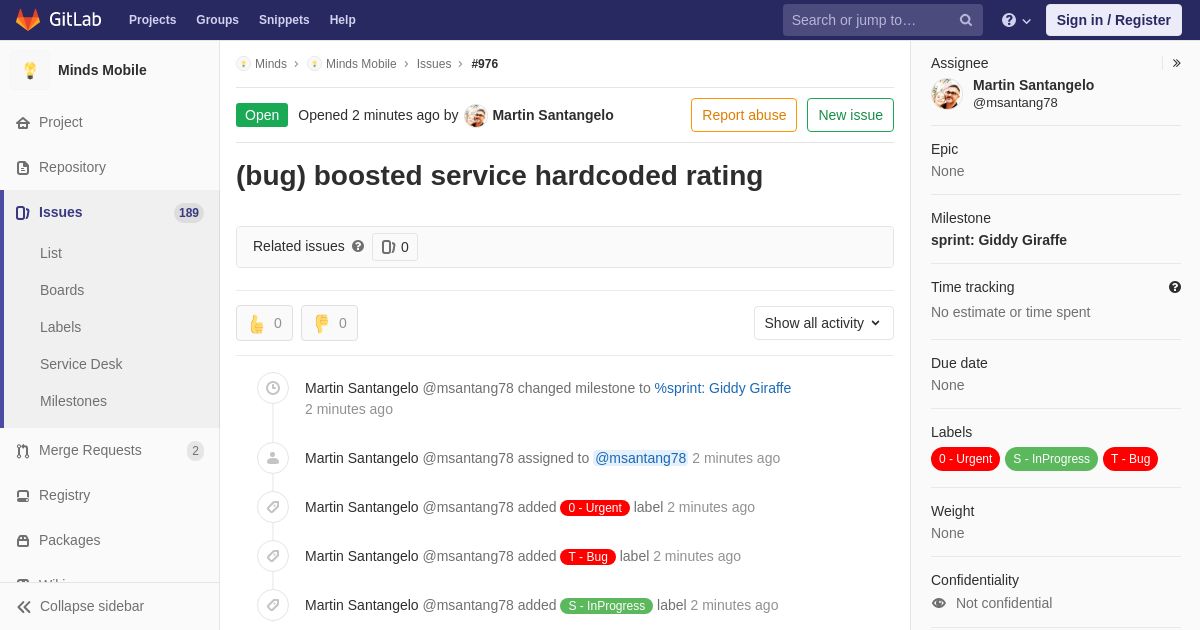Click assignee name Martin Santangelo in sidebar

1033,85
